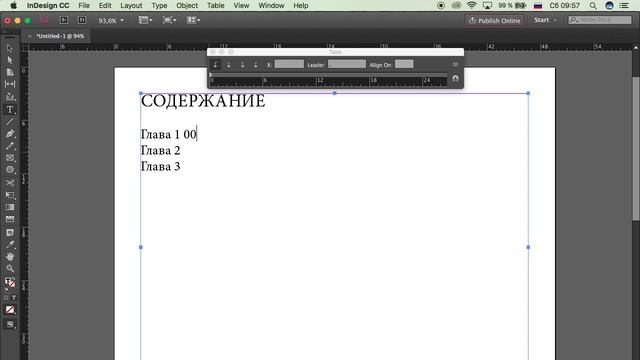The width and height of the screenshot is (640, 360).
Task: Open the Wi-Fi status menu
Action: click(471, 5)
